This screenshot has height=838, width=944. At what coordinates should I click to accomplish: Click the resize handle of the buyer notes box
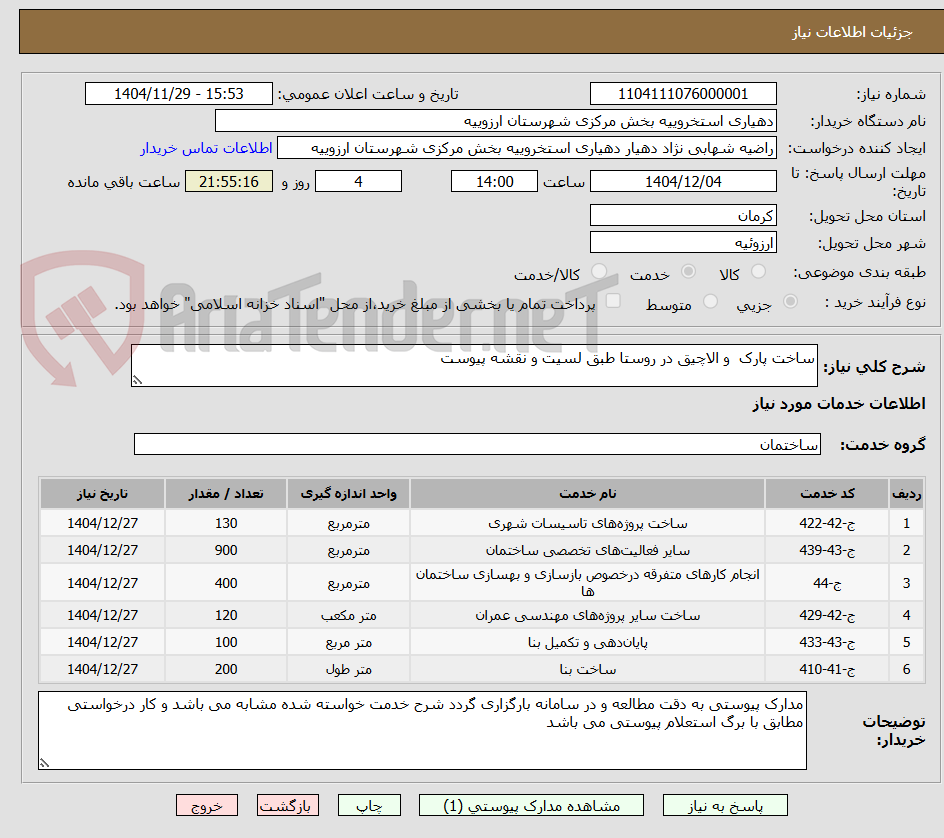point(45,763)
